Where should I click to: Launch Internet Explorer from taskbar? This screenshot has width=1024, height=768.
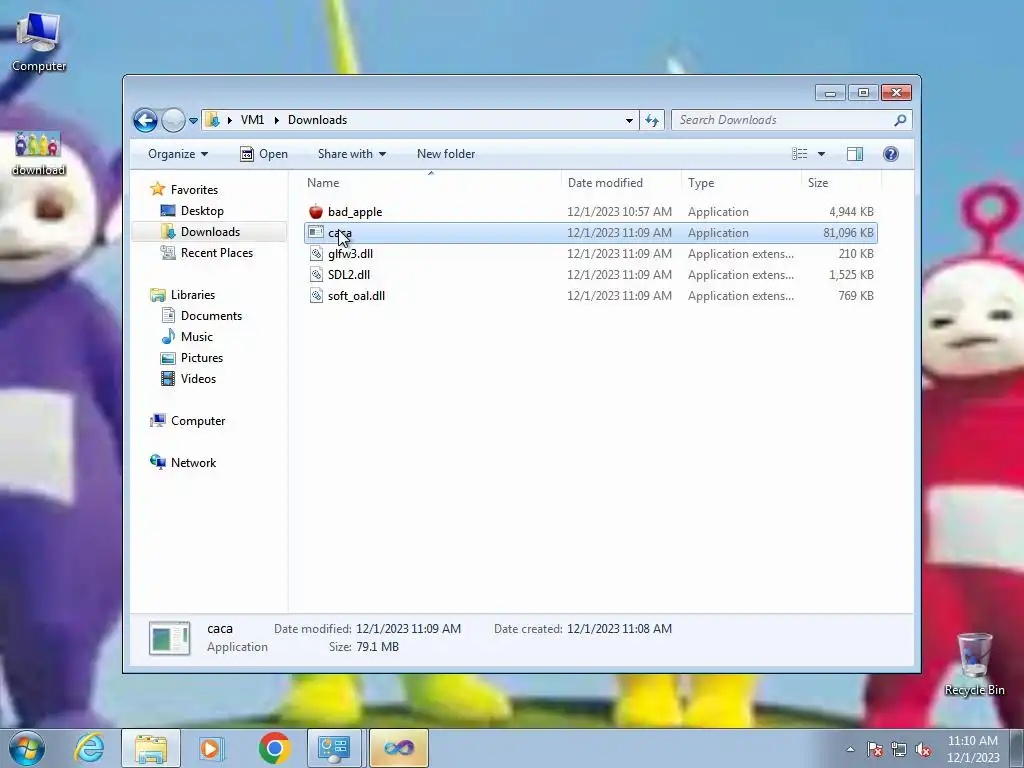89,748
